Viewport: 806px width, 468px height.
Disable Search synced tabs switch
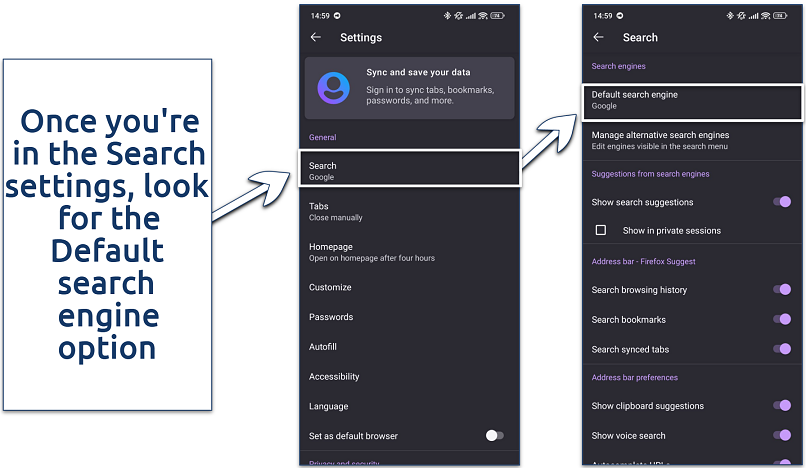[782, 349]
